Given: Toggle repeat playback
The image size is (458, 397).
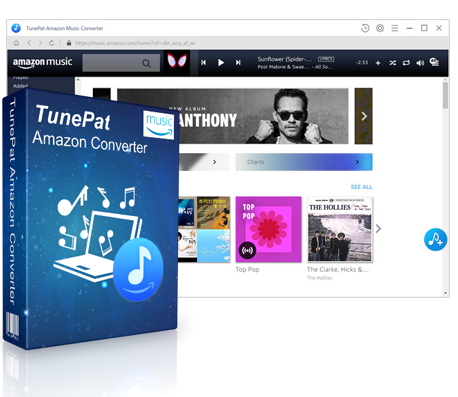Looking at the screenshot, I should [406, 63].
